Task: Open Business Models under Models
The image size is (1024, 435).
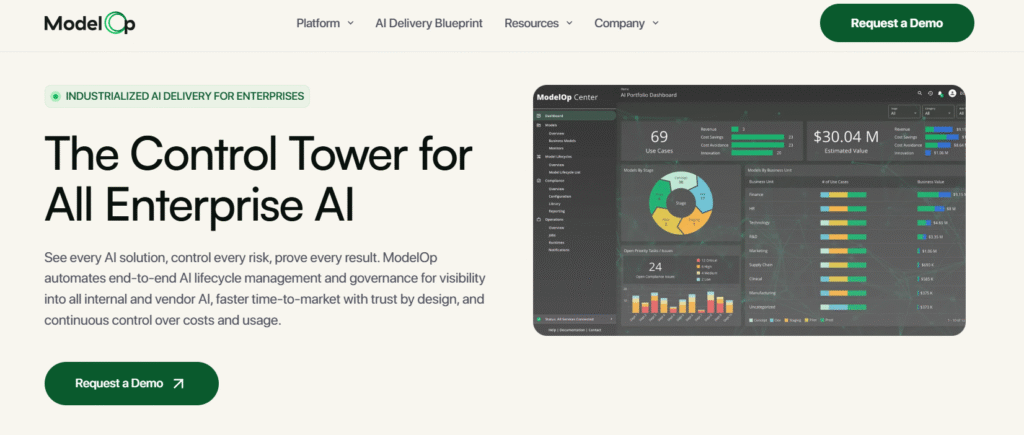Action: click(x=562, y=141)
